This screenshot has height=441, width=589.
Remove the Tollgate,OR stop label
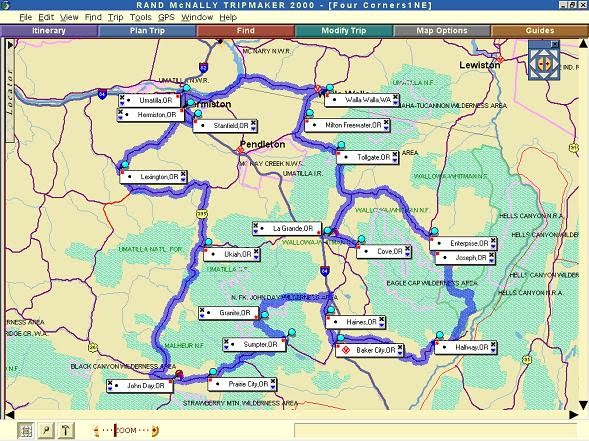point(395,154)
